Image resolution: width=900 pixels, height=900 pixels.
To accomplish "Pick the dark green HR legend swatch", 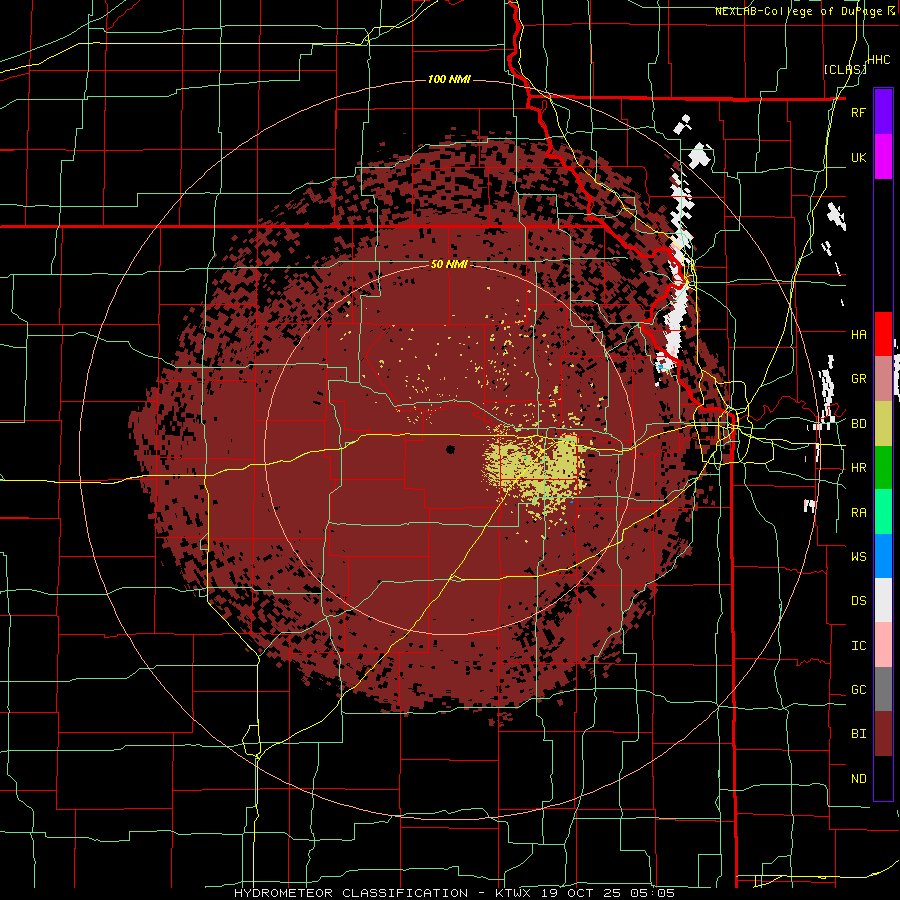I will (883, 468).
